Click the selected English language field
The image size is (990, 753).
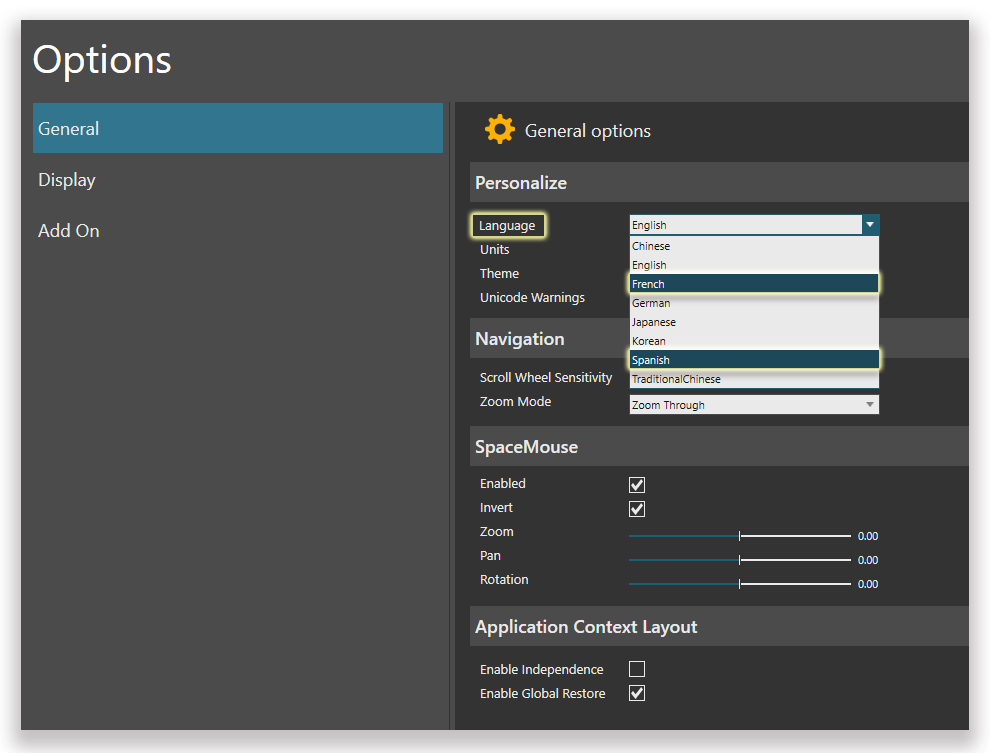point(746,225)
